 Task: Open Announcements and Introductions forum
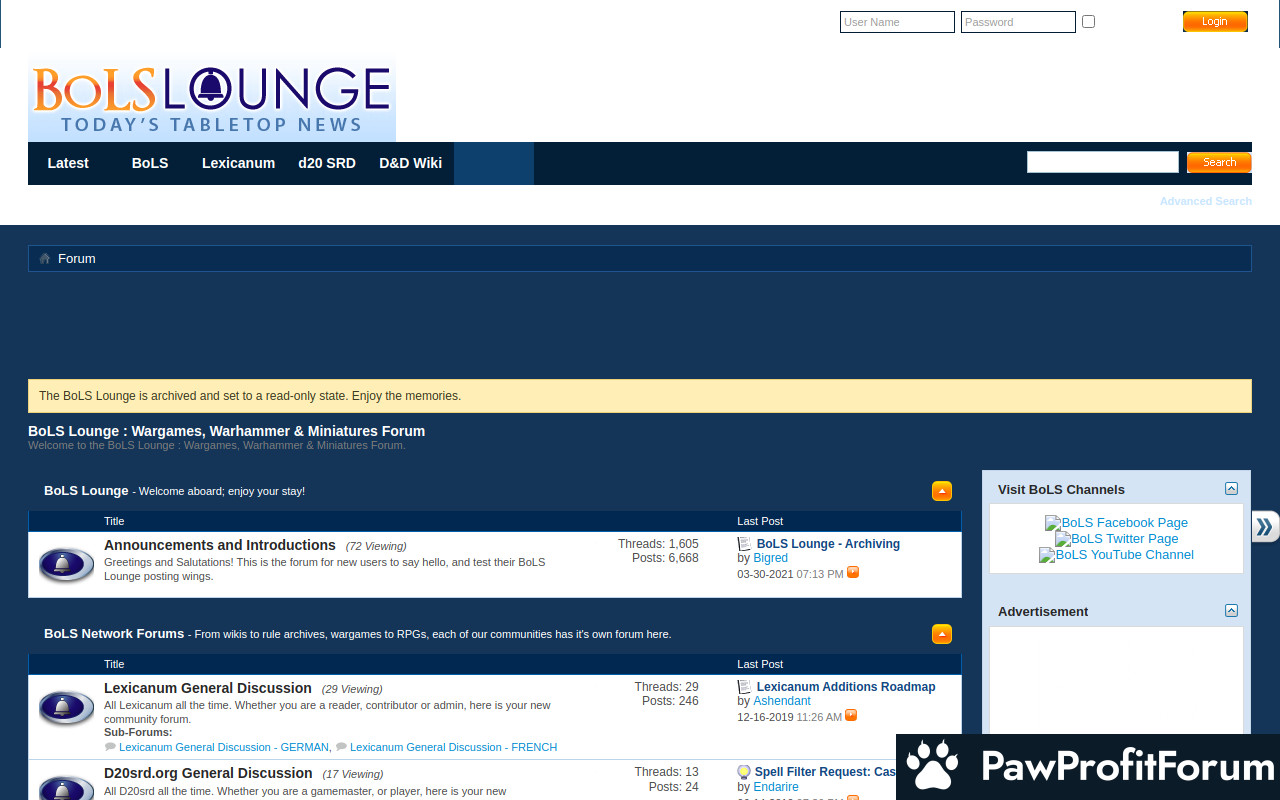pyautogui.click(x=220, y=545)
